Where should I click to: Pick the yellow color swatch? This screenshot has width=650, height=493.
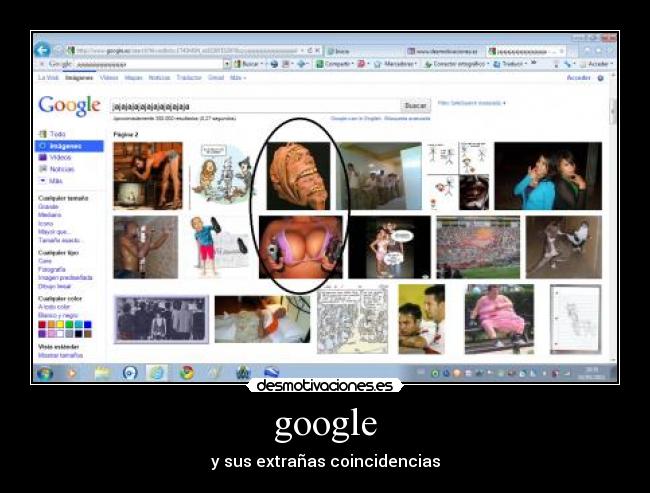[60, 325]
